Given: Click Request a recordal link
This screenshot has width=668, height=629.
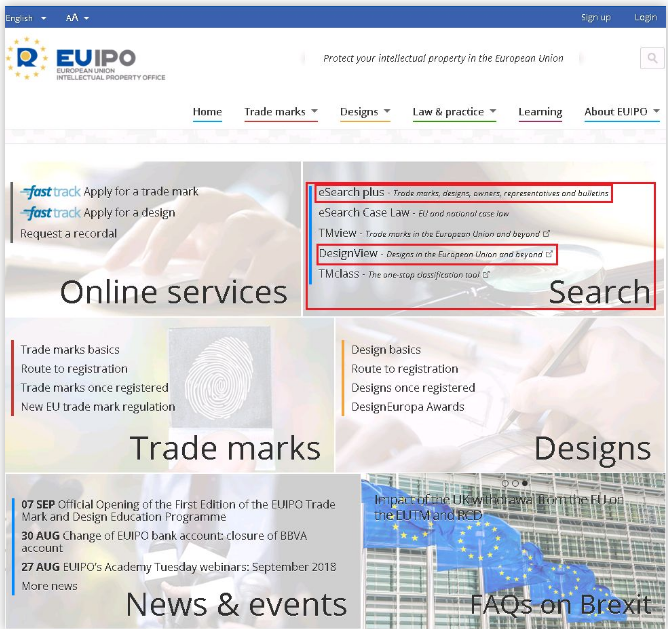Looking at the screenshot, I should point(68,234).
